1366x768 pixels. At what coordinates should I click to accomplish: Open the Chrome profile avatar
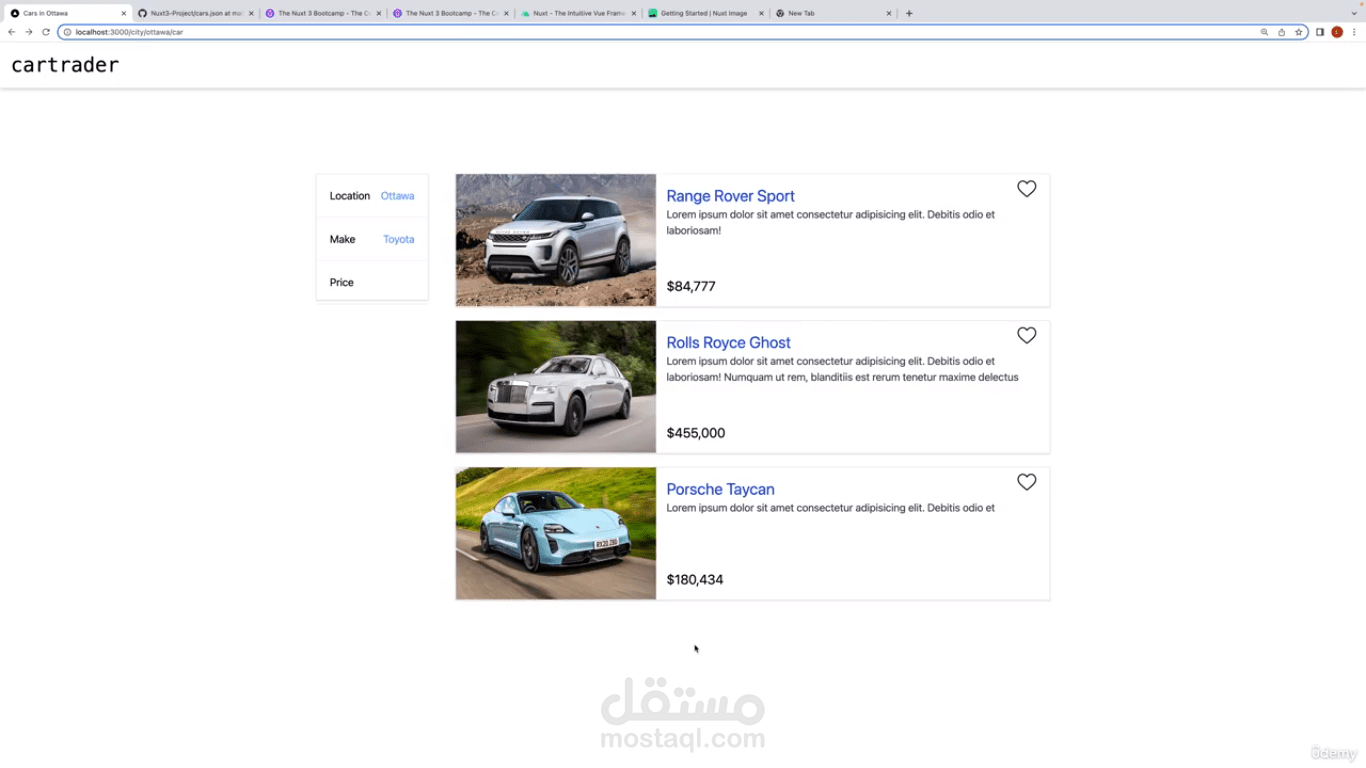1337,32
